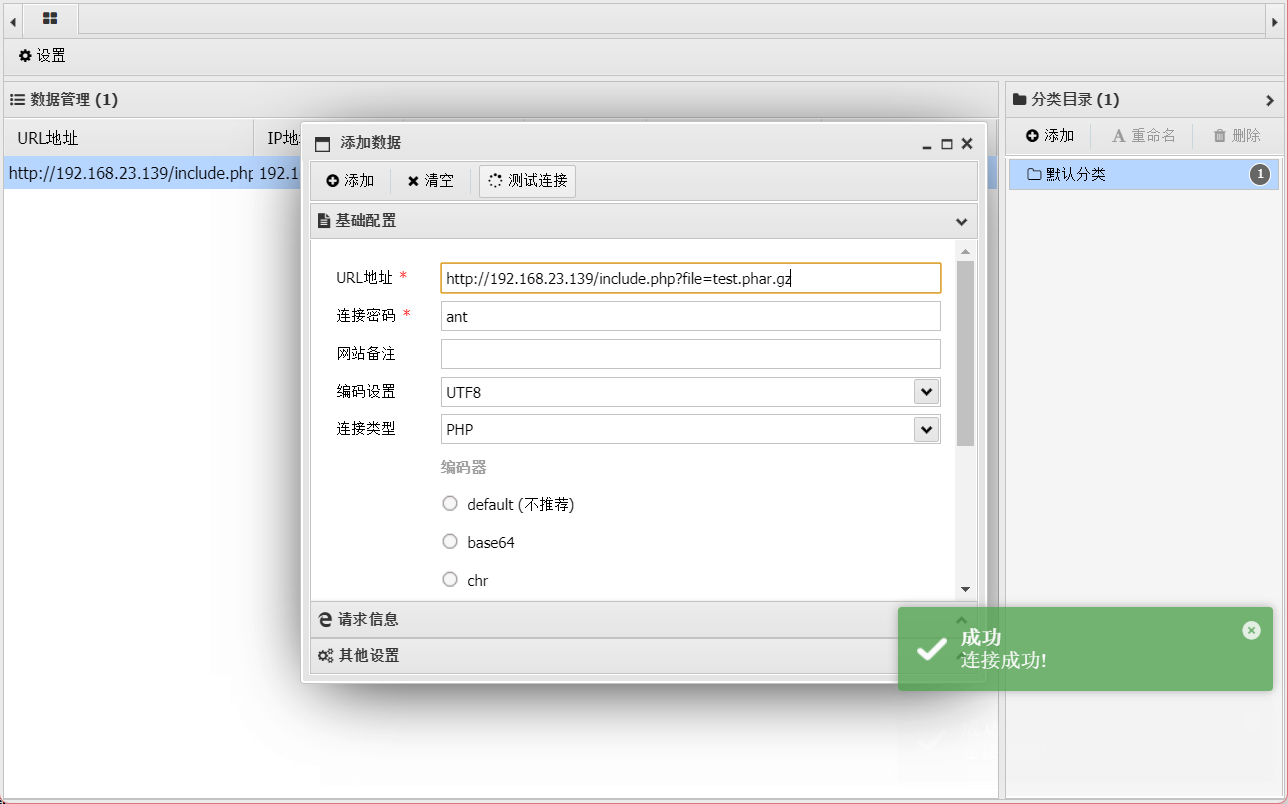Select the default (不推荐) encoder radio

point(450,504)
